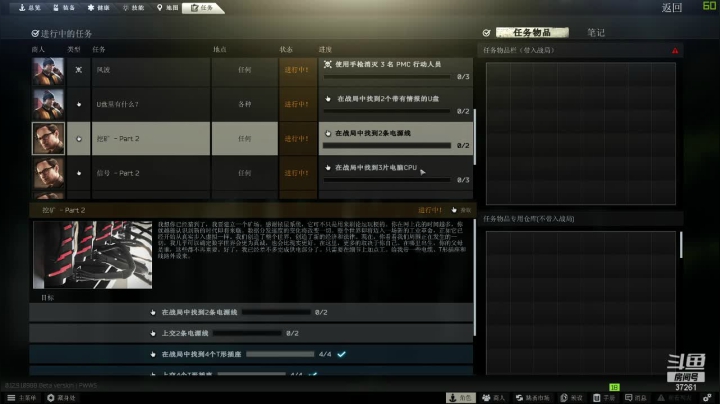Click the quest stash scrollbar on right
Viewport: 720px width, 404px height.
tap(681, 245)
